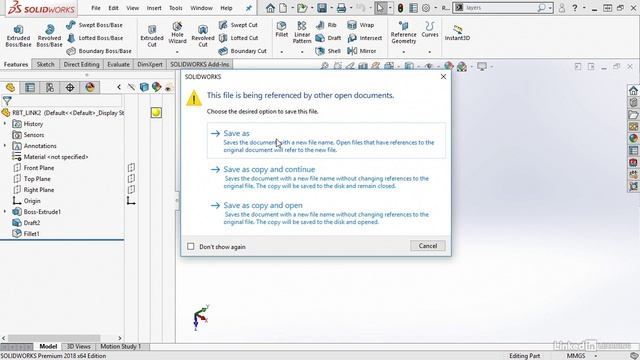Click the layers search input field
The height and width of the screenshot is (360, 640).
(x=500, y=8)
